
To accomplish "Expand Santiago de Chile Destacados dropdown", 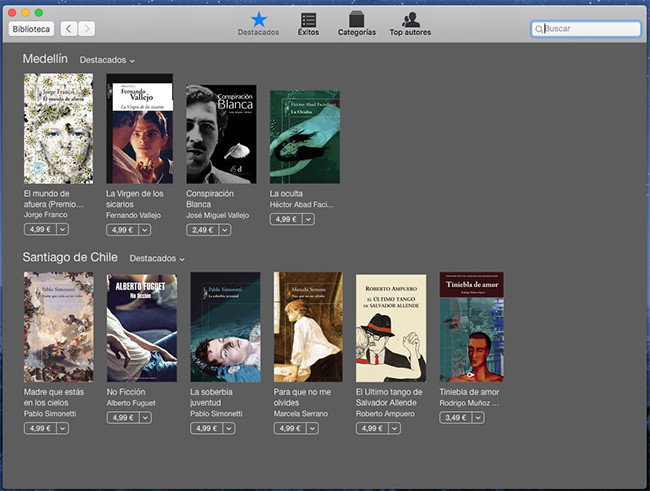I will 157,258.
